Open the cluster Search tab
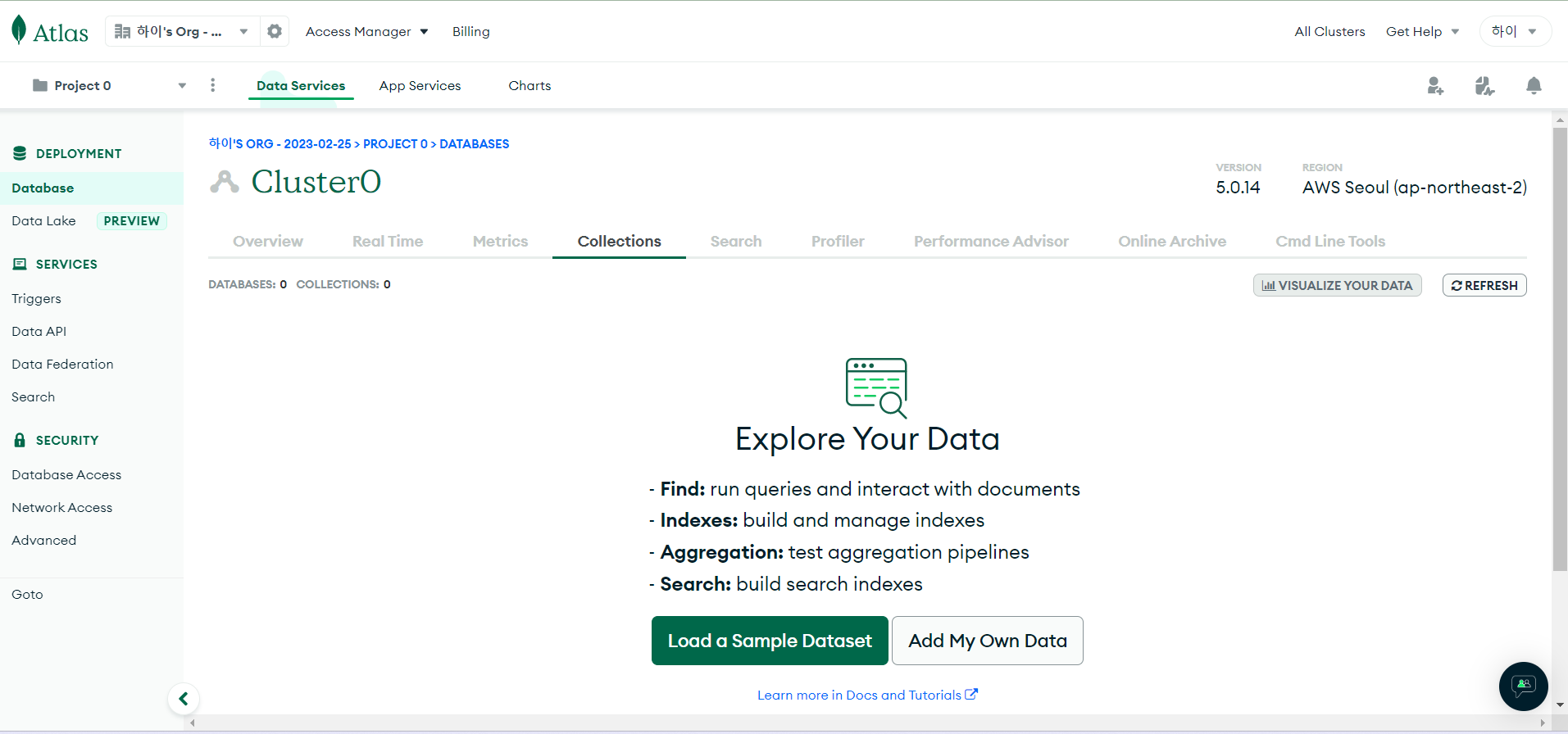Viewport: 1568px width, 734px height. [x=736, y=241]
